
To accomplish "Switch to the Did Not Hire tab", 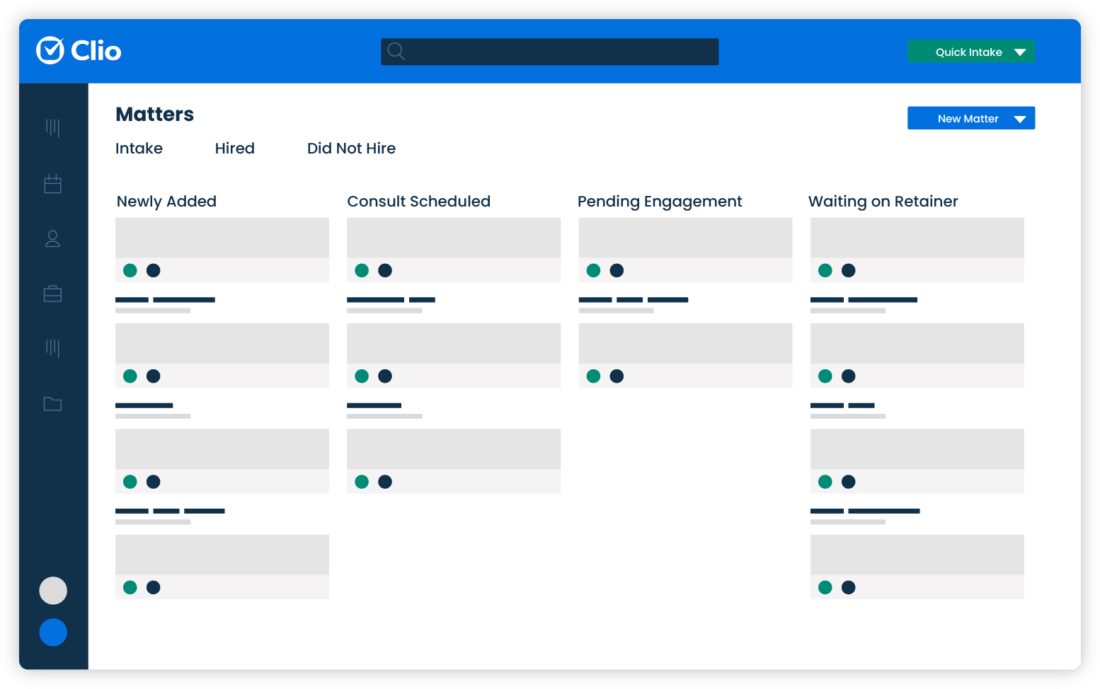I will tap(351, 148).
